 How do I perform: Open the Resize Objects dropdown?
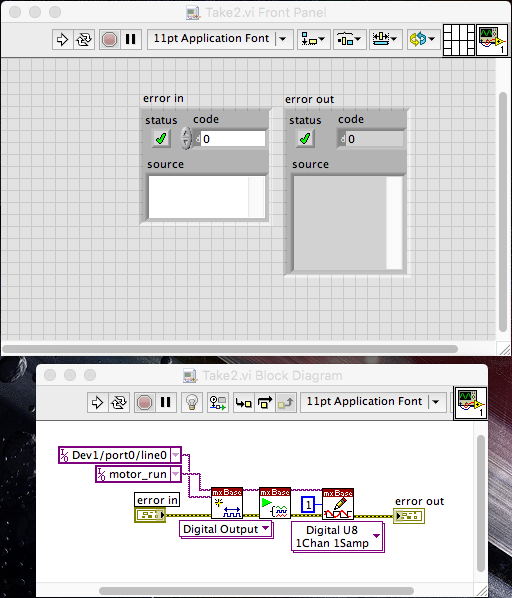pos(385,39)
